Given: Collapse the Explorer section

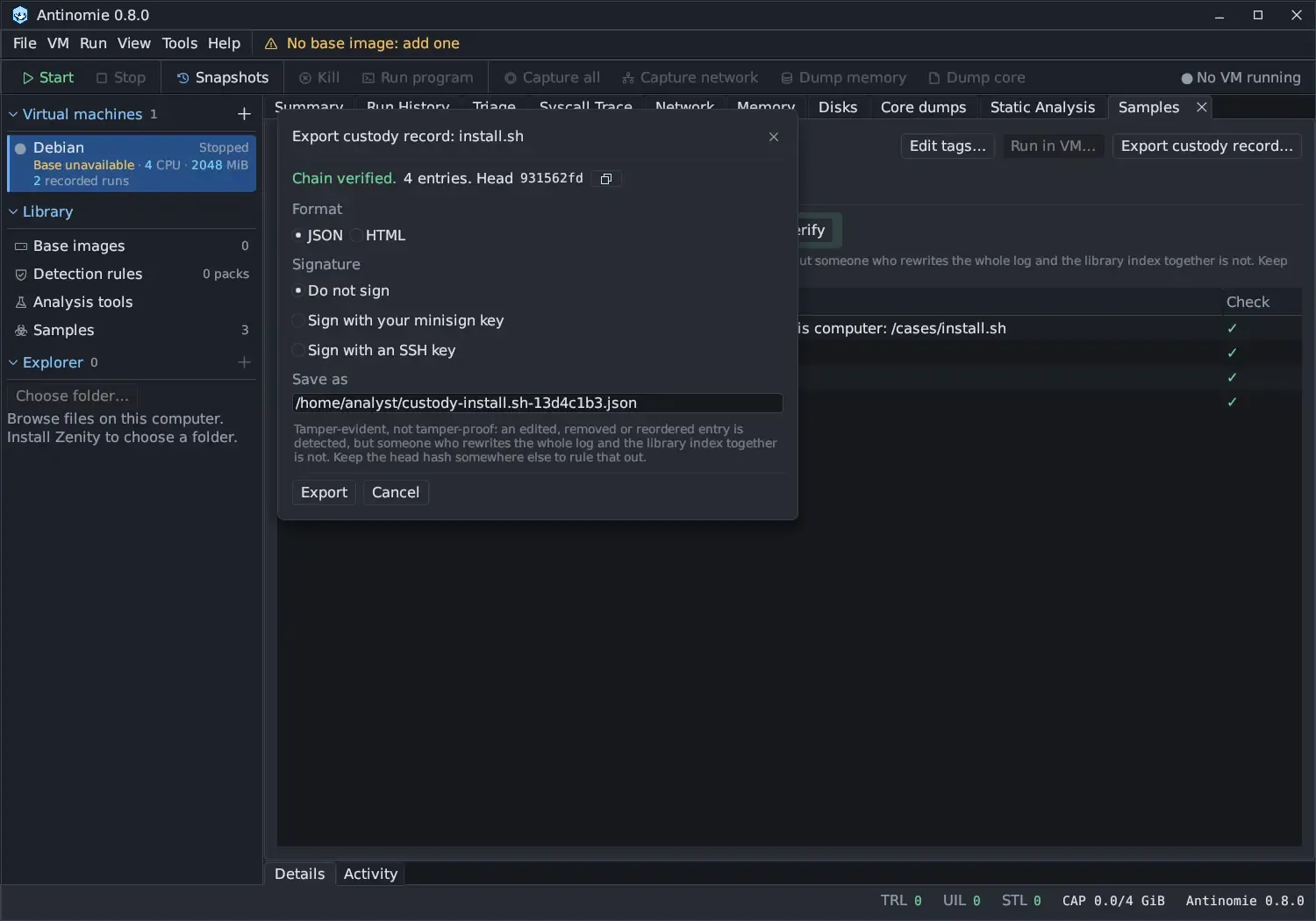Looking at the screenshot, I should click(13, 362).
